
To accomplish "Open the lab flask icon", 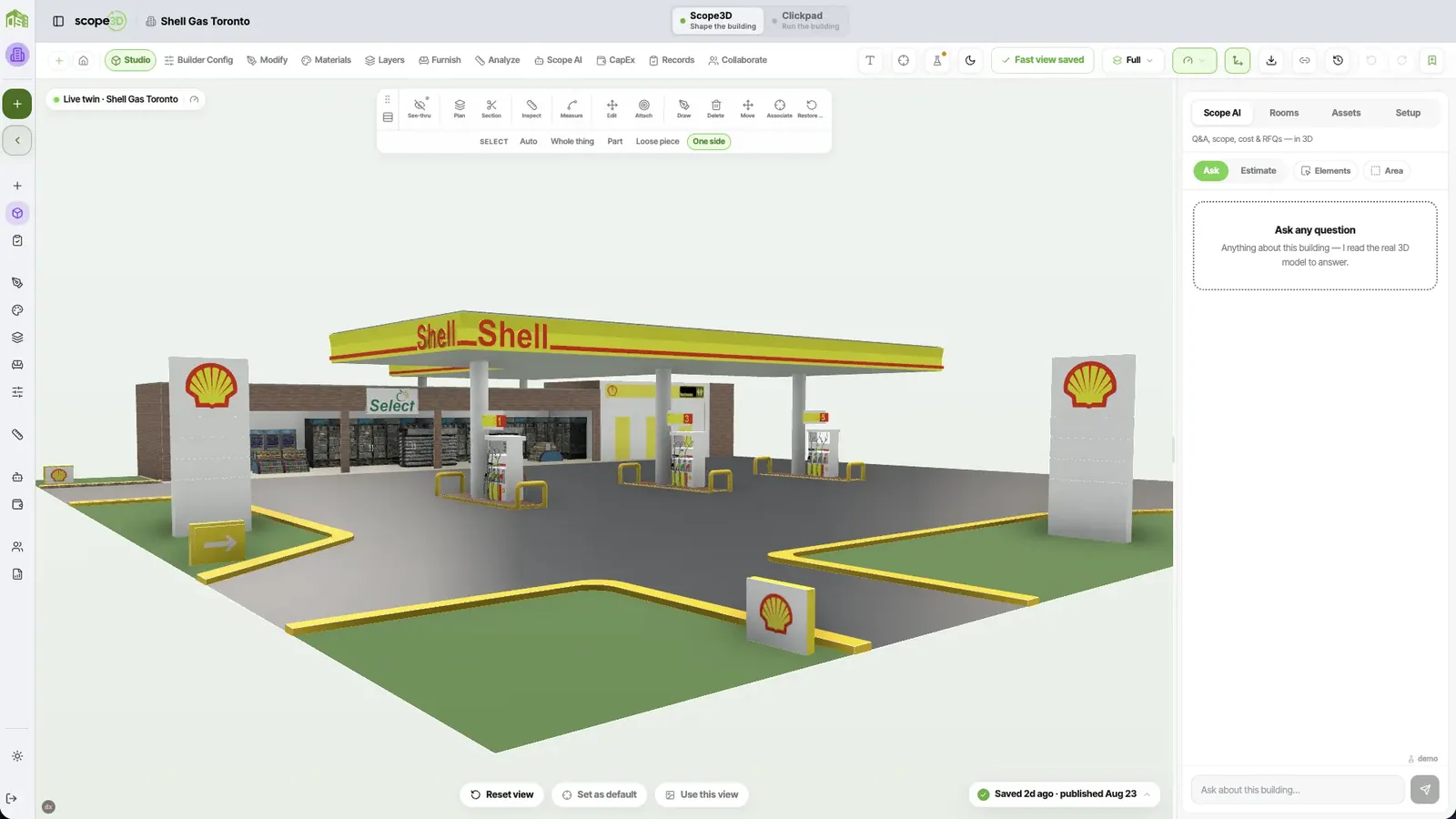I will click(x=937, y=60).
